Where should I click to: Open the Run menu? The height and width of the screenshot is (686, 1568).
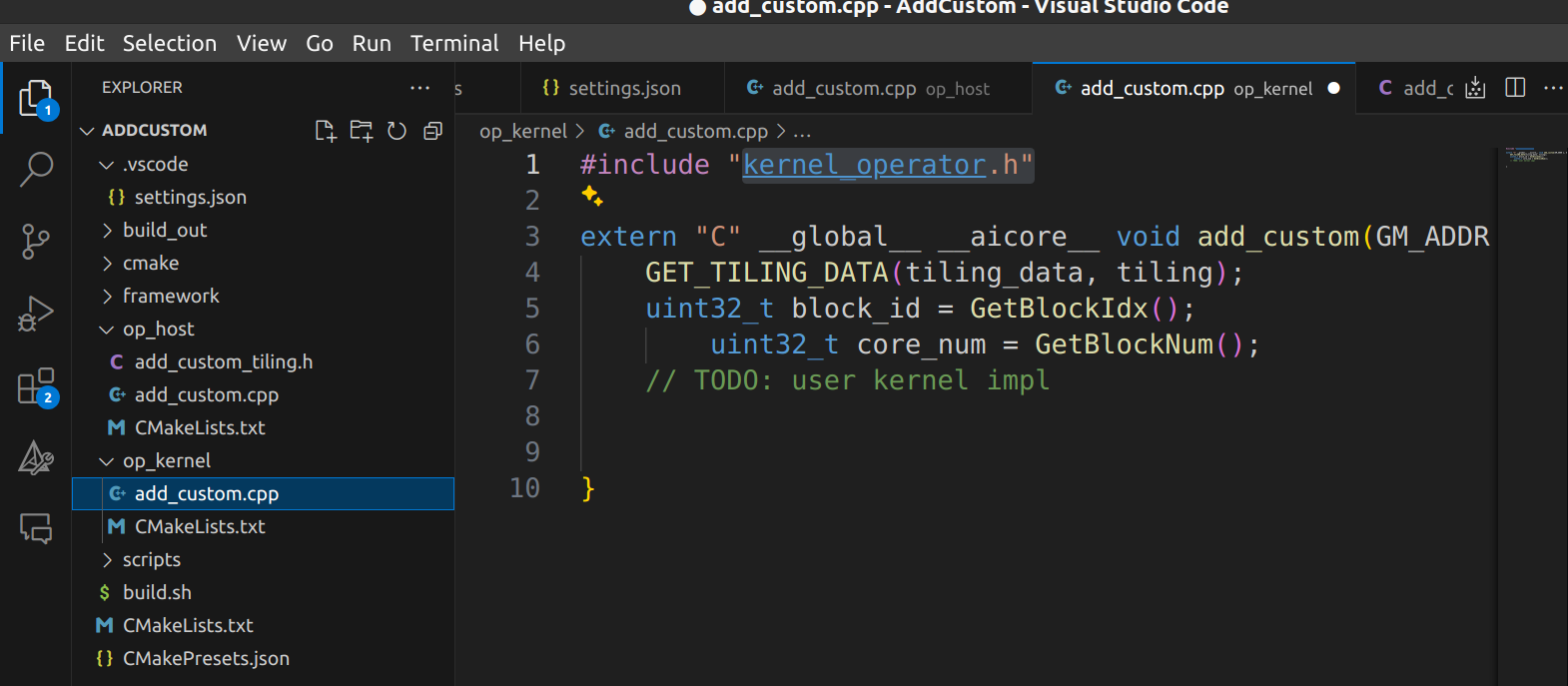pyautogui.click(x=372, y=43)
